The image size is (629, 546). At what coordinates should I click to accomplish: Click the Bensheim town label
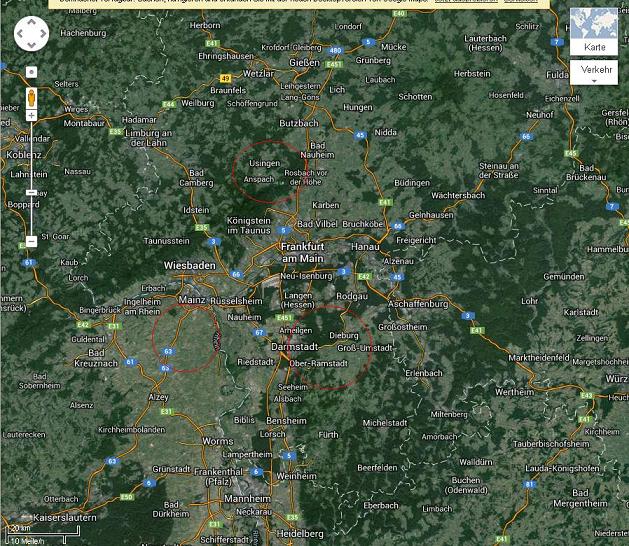coord(286,421)
